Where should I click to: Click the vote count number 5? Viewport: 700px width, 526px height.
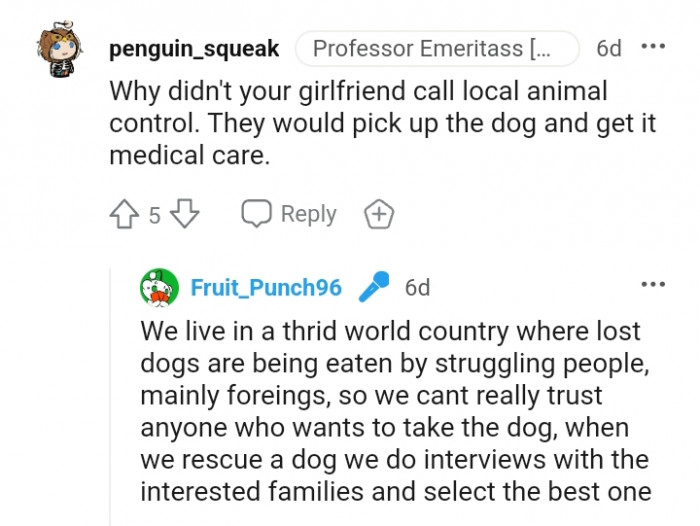click(x=154, y=215)
